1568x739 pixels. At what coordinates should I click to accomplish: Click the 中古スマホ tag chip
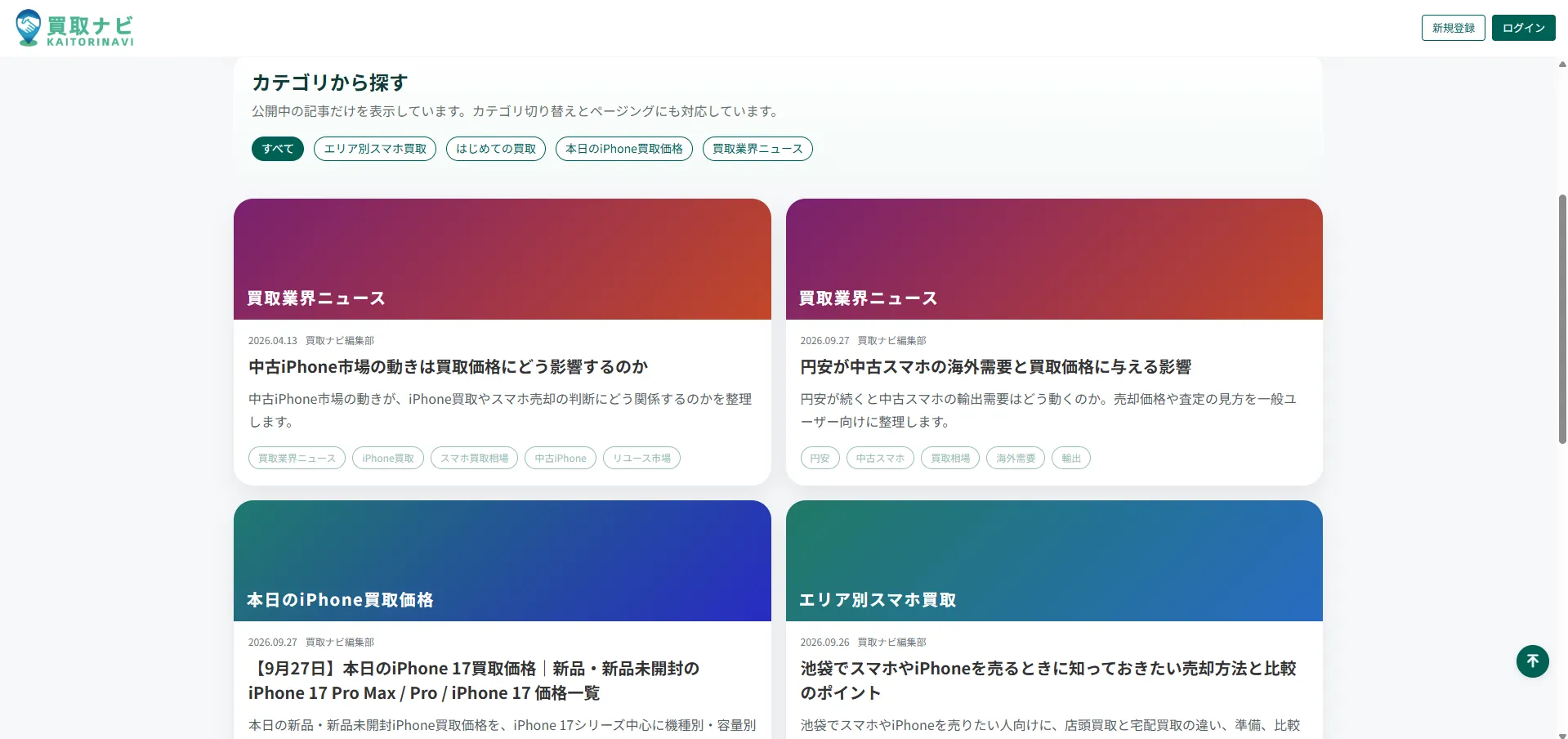(x=880, y=458)
